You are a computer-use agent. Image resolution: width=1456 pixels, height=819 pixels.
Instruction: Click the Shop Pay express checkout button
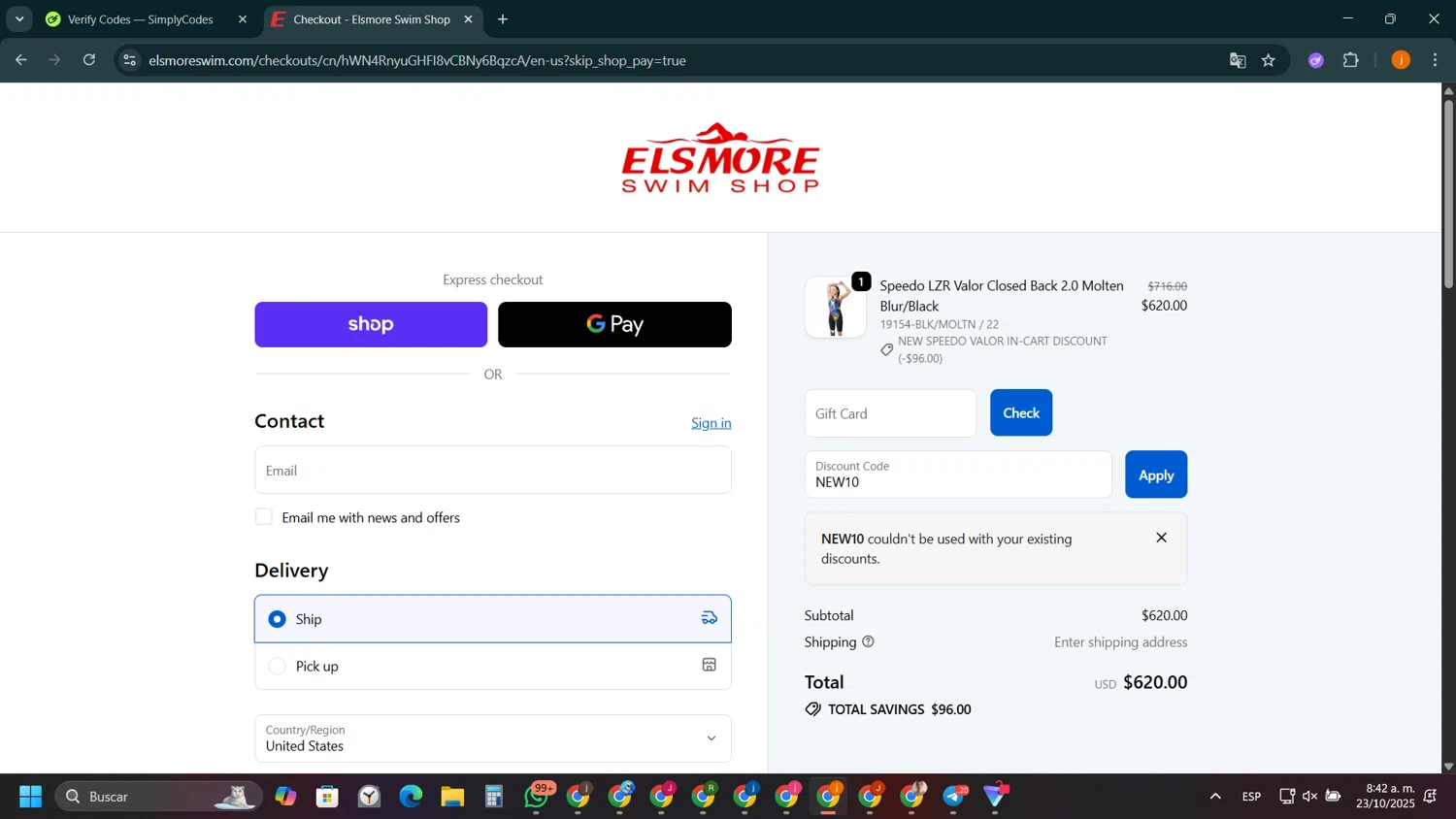pyautogui.click(x=371, y=324)
